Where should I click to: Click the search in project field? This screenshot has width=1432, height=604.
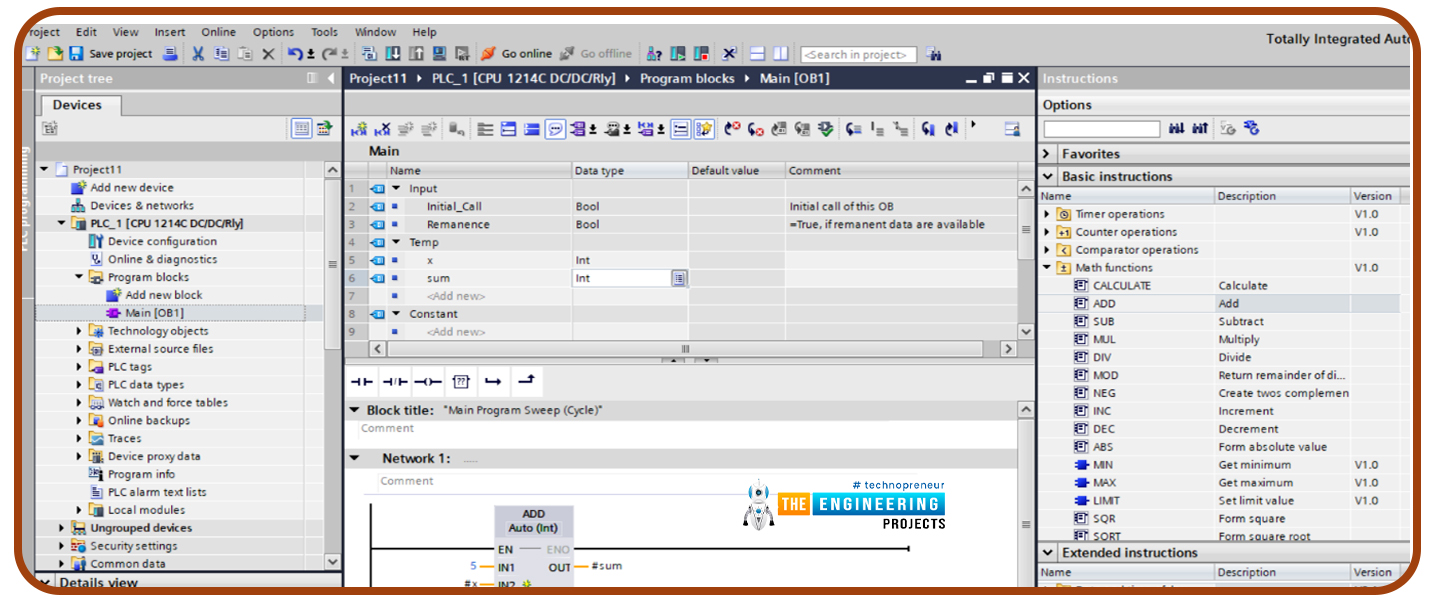coord(858,55)
